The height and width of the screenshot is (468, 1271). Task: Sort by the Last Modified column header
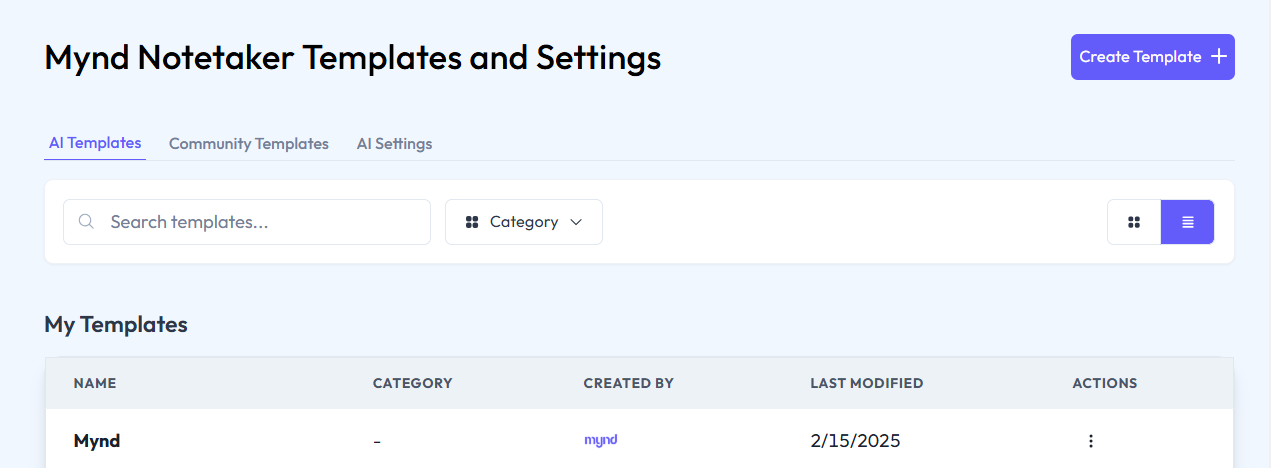point(866,383)
